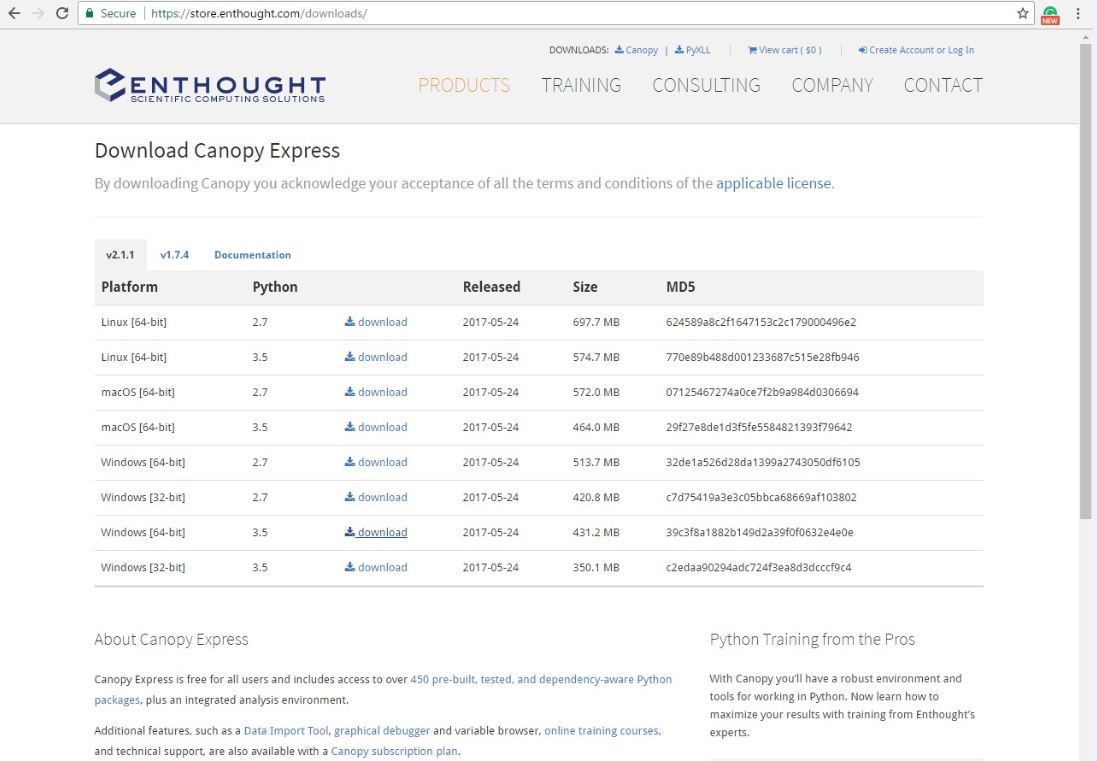Click the Download Canopy Express heading

(217, 150)
